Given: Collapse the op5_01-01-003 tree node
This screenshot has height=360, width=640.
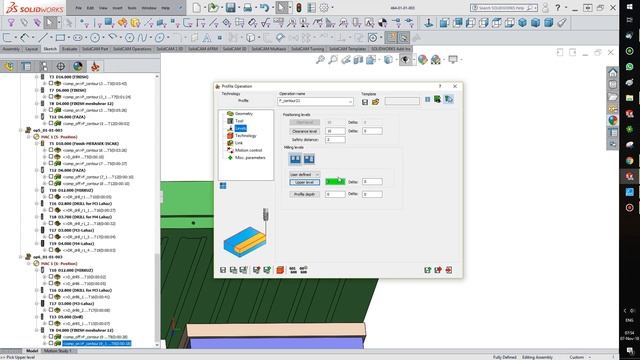Looking at the screenshot, I should (x=21, y=130).
